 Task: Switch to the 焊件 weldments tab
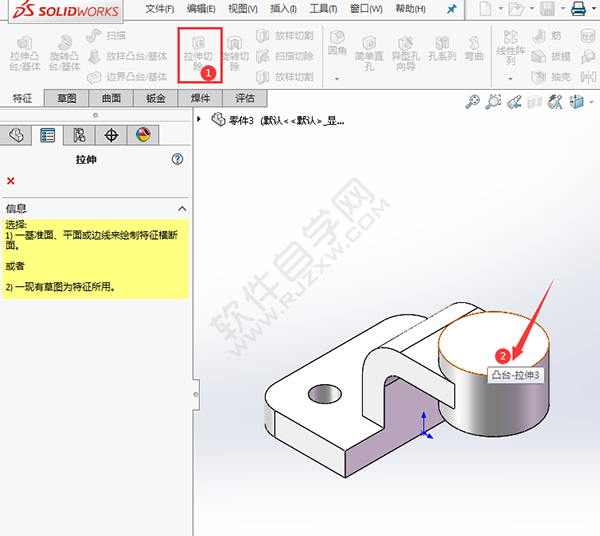pos(200,98)
